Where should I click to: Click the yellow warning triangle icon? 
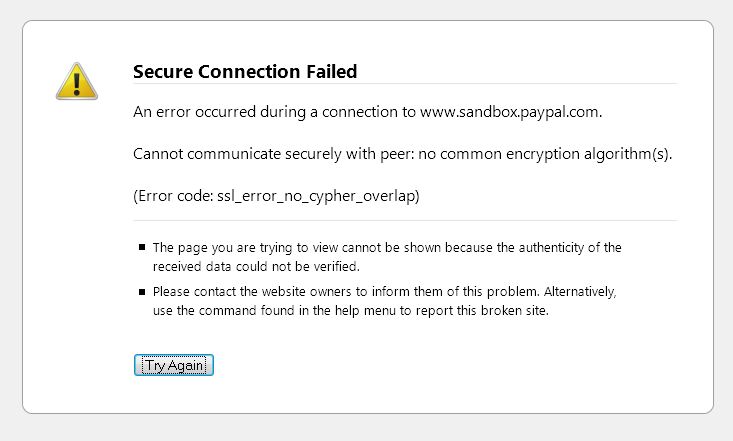click(x=76, y=79)
